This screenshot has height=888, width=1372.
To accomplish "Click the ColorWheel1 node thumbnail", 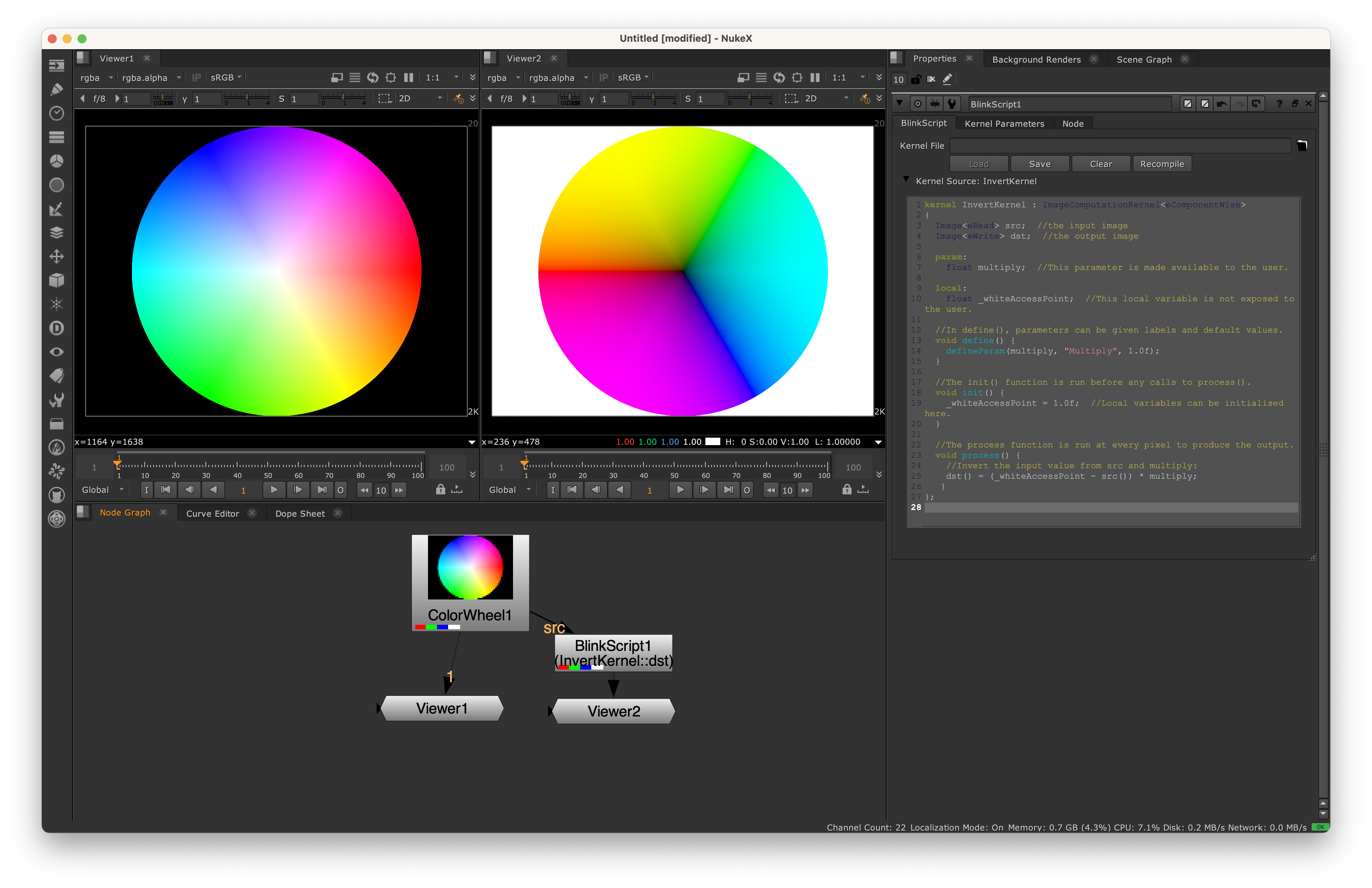I will 470,567.
